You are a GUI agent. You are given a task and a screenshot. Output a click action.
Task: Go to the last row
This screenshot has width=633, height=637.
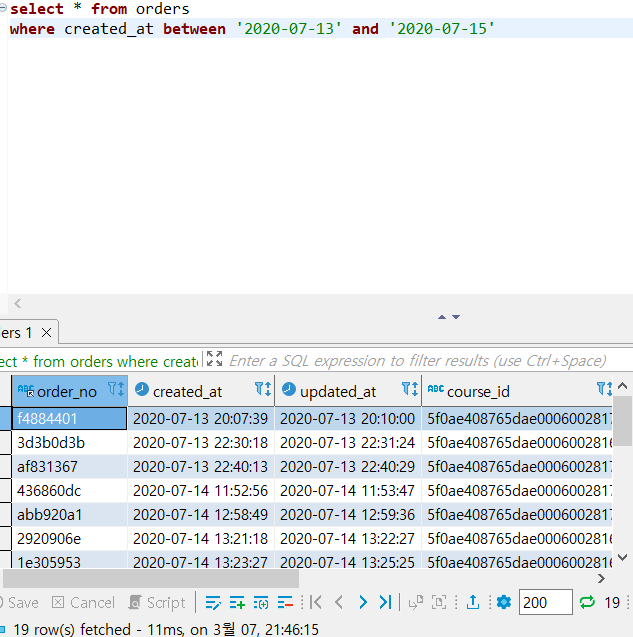[385, 602]
